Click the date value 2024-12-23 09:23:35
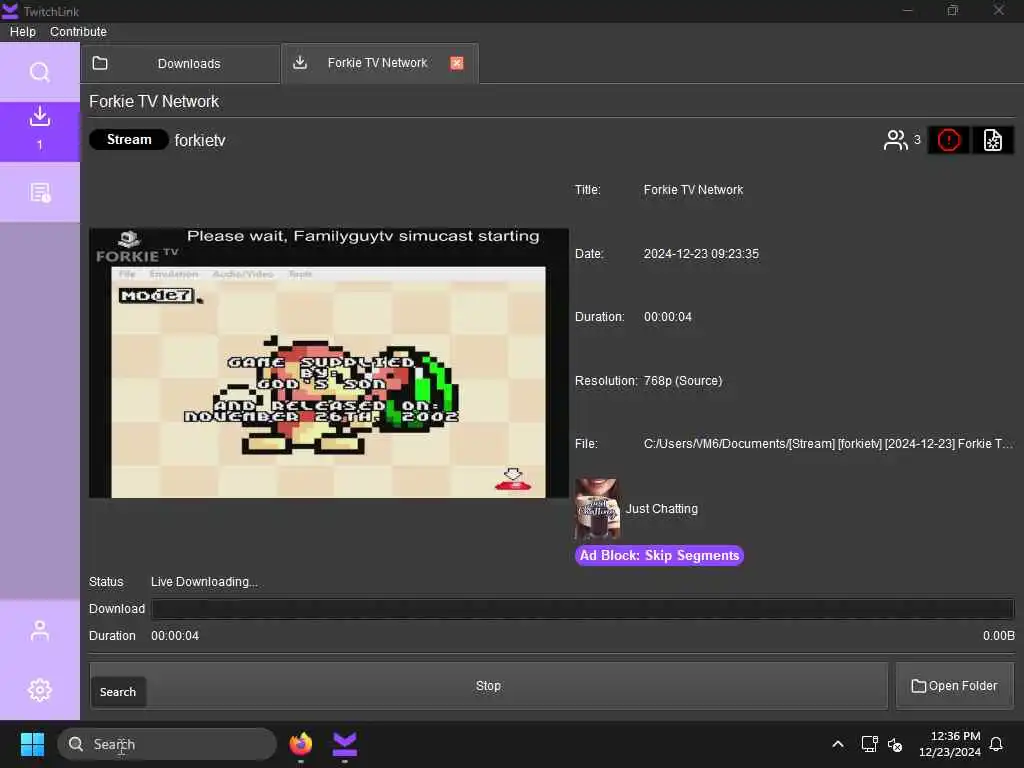Screen dimensions: 1024x768 tap(701, 253)
